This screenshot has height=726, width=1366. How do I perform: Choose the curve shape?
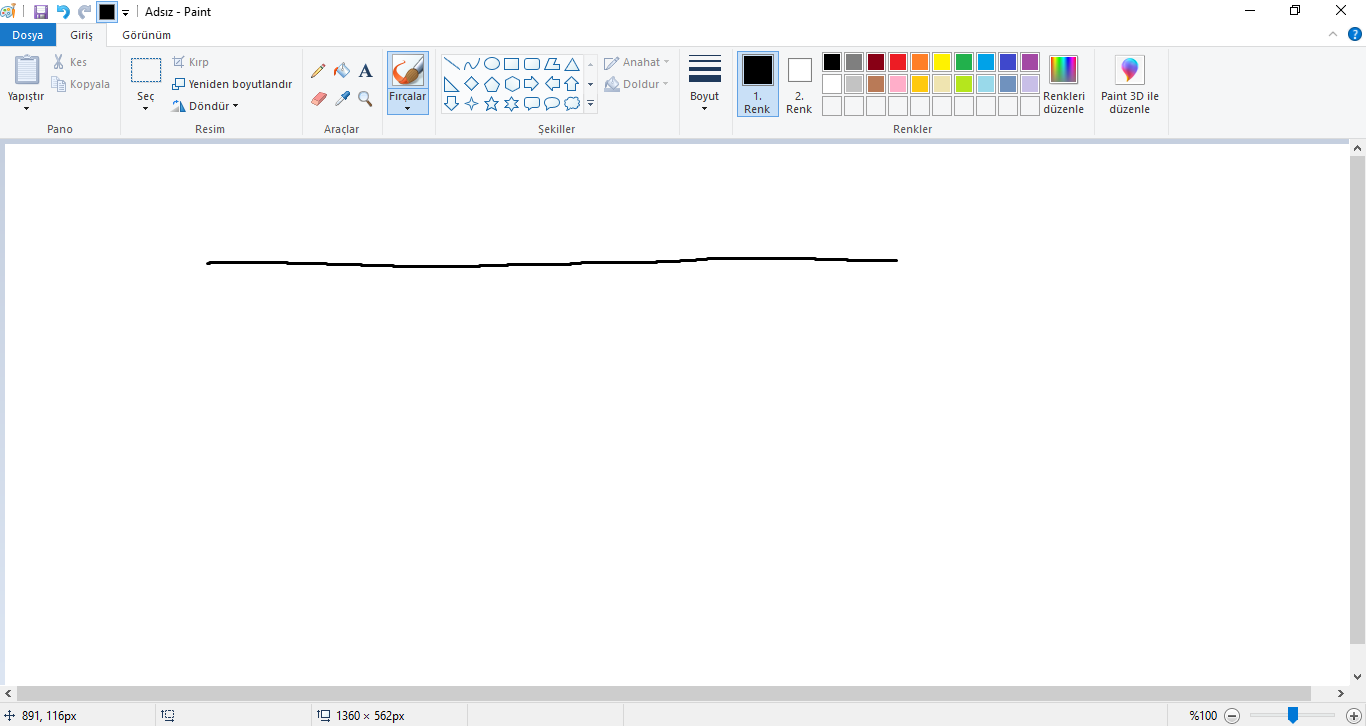point(472,64)
